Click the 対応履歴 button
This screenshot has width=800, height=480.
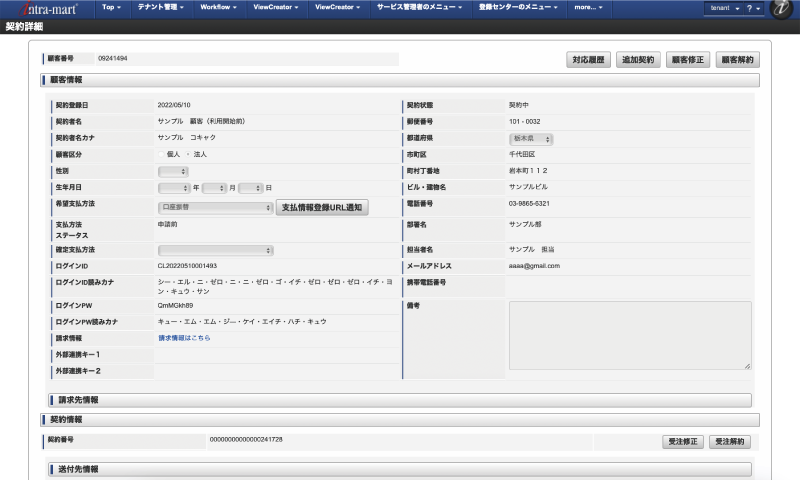click(588, 60)
